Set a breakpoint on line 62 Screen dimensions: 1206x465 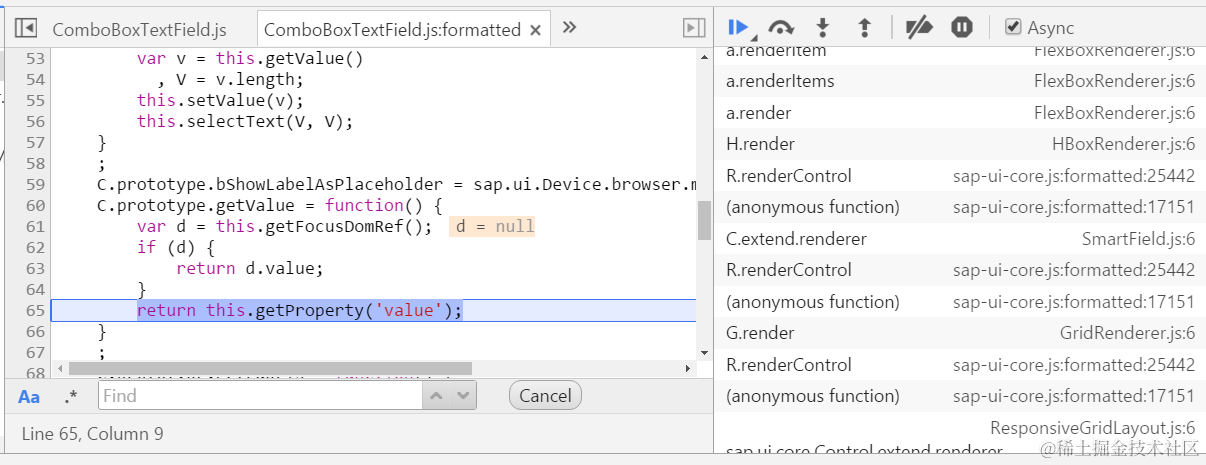(35, 247)
